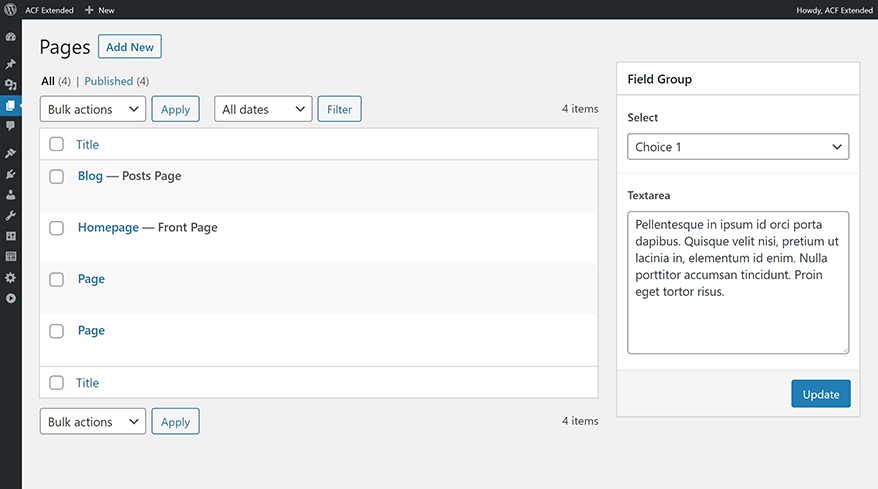
Task: Open the Media library icon
Action: [11, 85]
